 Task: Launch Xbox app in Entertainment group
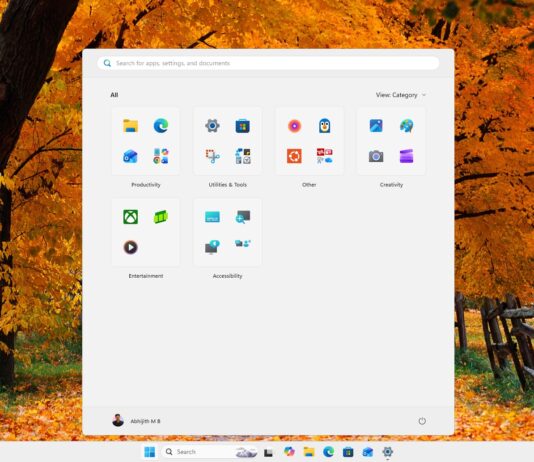pyautogui.click(x=130, y=217)
